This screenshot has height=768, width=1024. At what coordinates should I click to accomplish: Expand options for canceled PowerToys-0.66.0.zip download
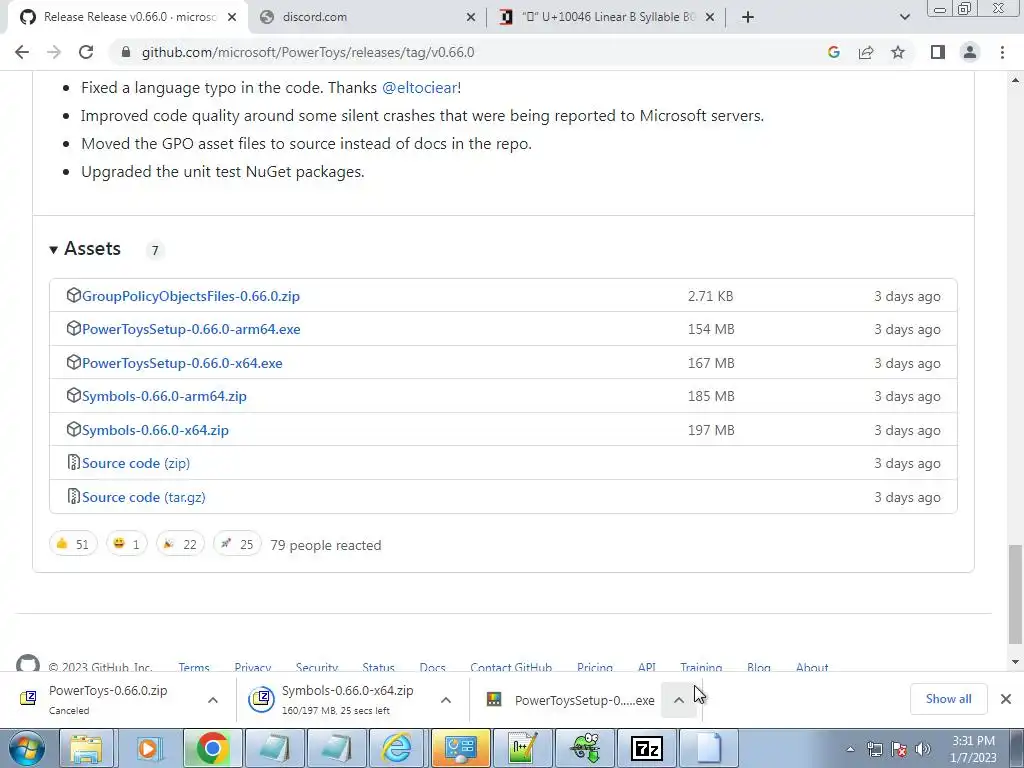[x=213, y=700]
